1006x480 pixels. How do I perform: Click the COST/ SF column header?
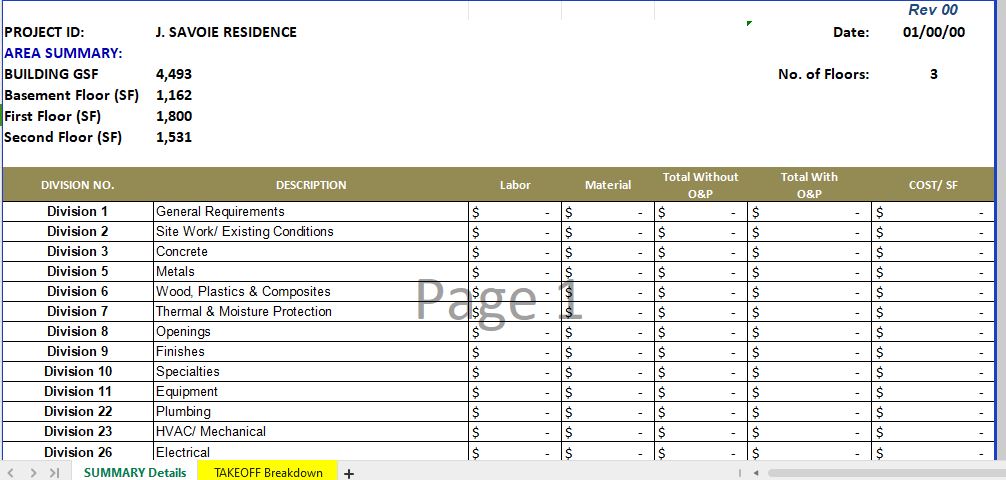933,185
